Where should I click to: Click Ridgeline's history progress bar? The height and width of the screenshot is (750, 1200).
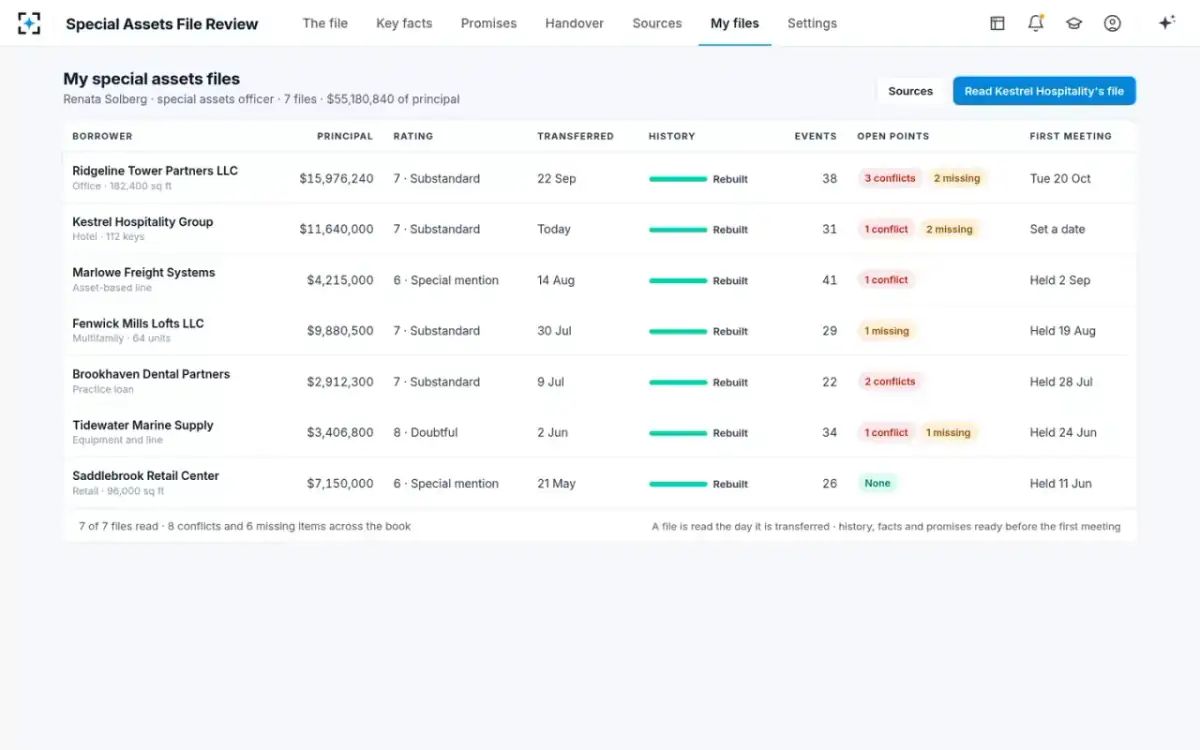678,179
